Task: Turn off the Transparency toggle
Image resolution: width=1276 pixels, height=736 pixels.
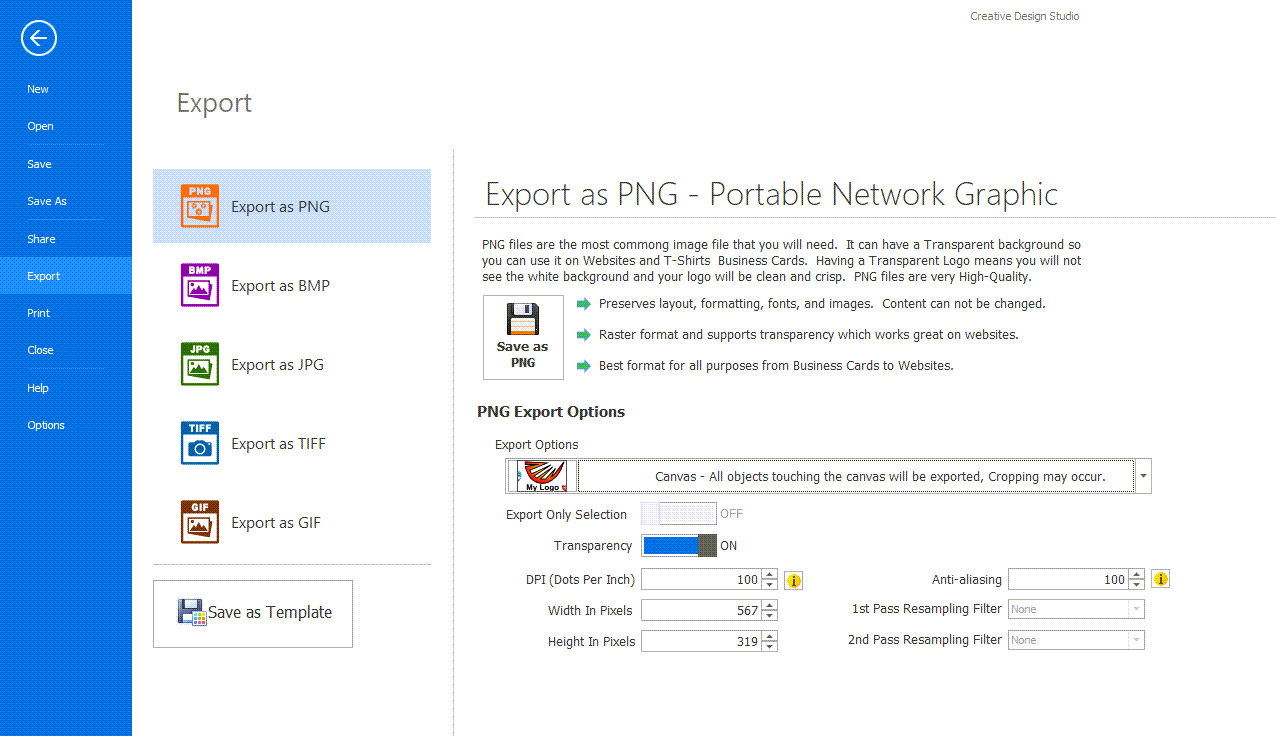Action: [679, 546]
